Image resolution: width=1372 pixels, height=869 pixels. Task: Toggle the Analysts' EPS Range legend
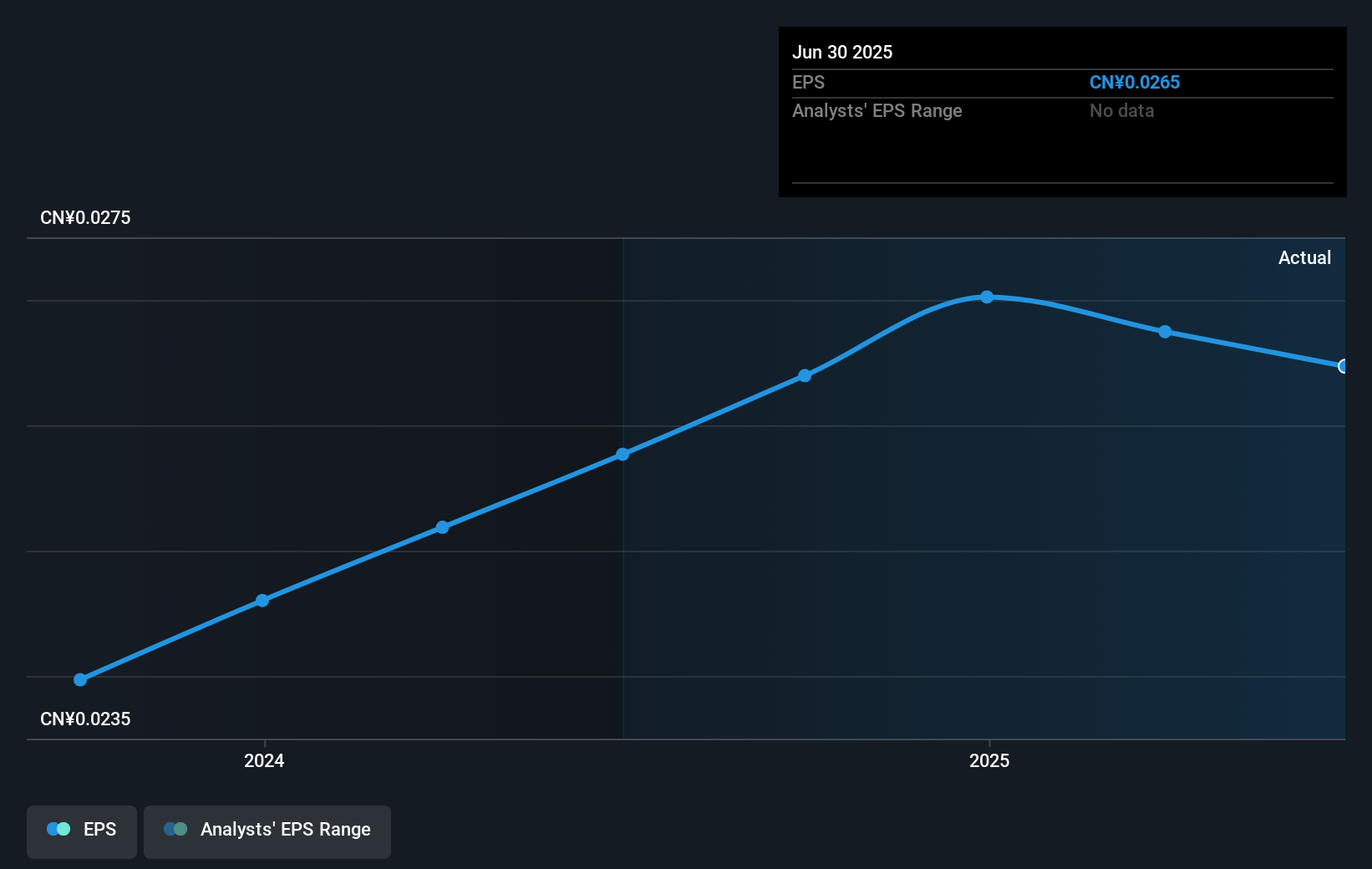click(267, 831)
